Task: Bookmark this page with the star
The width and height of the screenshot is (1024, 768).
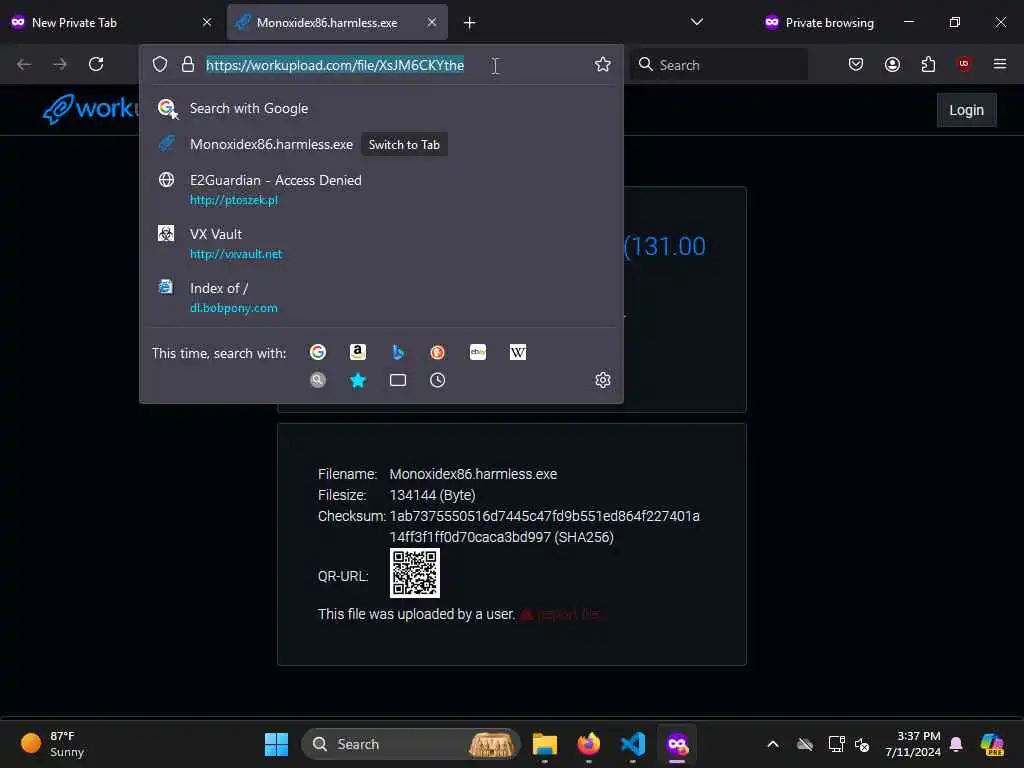Action: click(x=602, y=64)
